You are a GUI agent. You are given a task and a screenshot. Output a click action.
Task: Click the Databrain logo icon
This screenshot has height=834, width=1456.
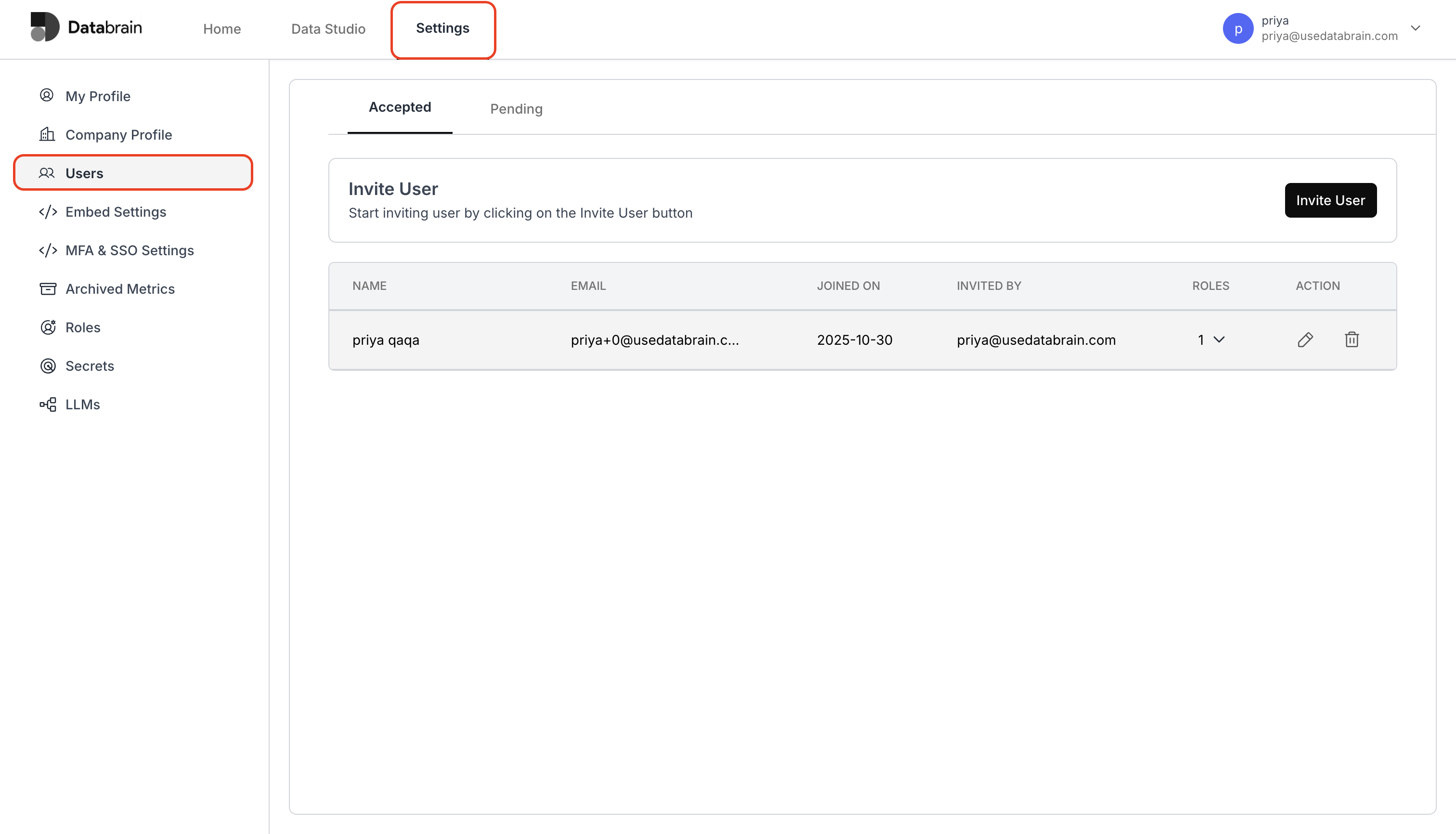point(45,27)
